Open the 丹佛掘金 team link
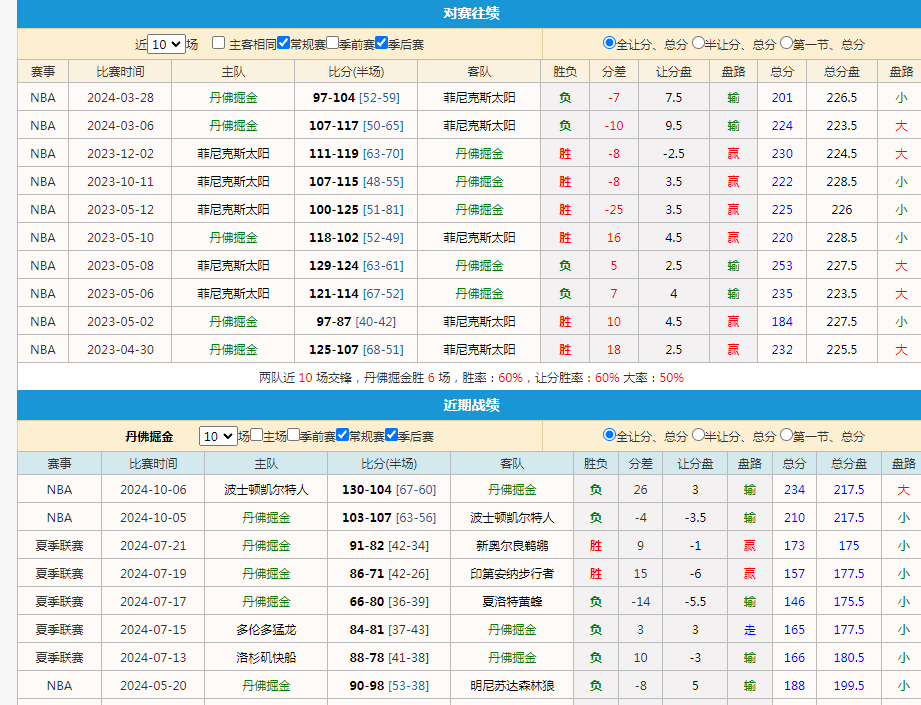This screenshot has width=921, height=705. coord(234,97)
